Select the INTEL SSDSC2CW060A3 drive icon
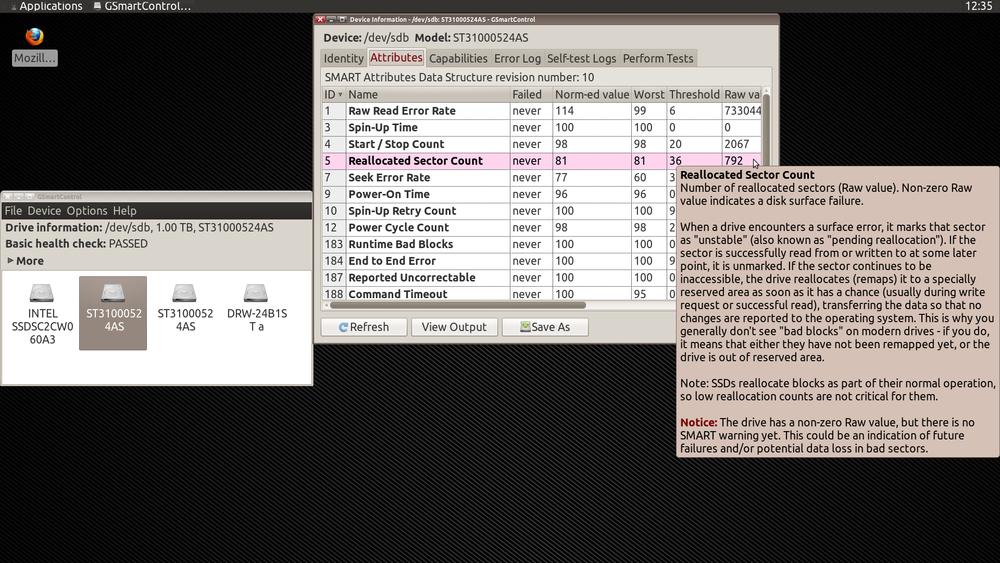Screen dimensions: 1000x563 point(42,312)
